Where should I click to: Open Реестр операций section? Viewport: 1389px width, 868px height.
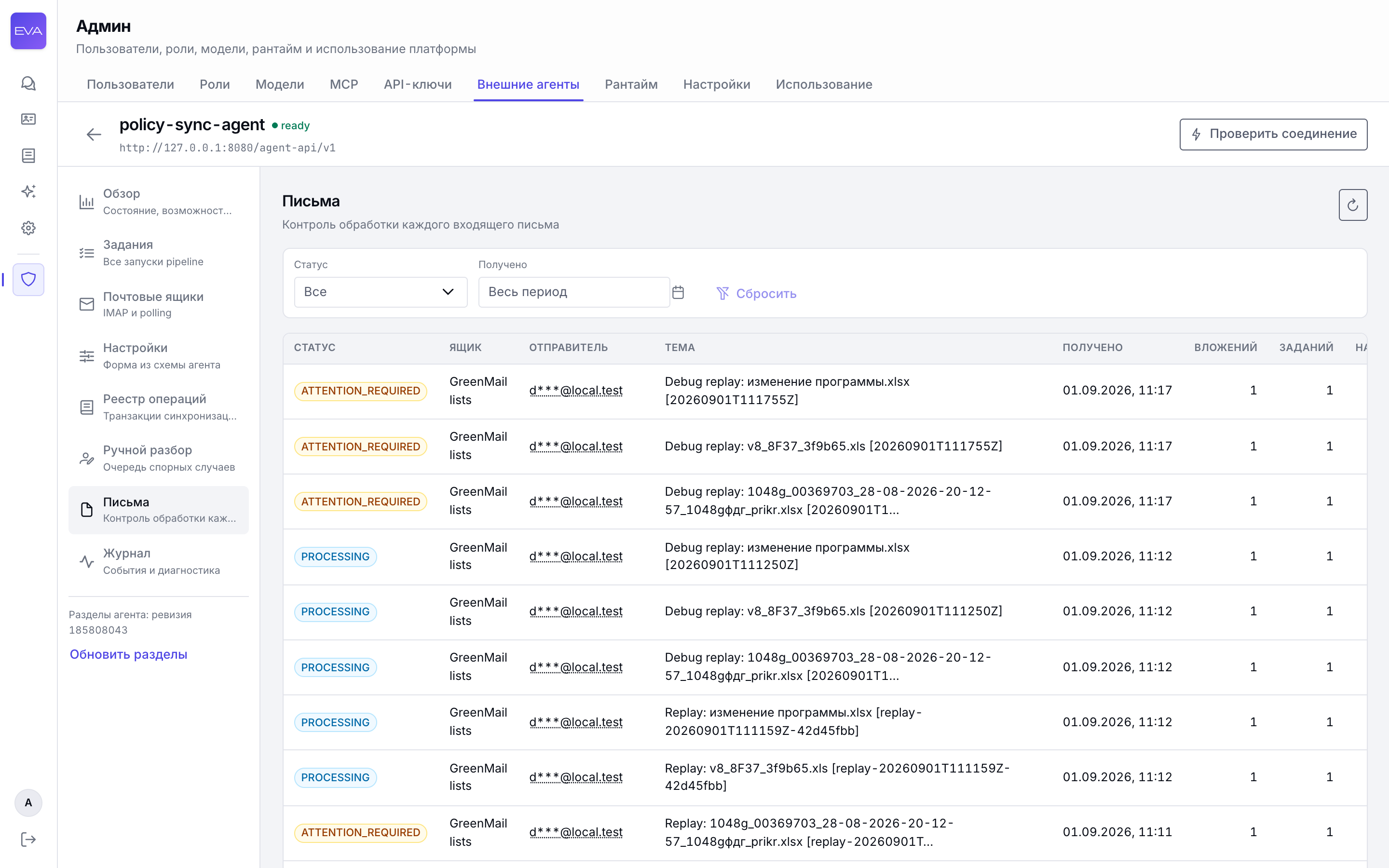point(158,407)
